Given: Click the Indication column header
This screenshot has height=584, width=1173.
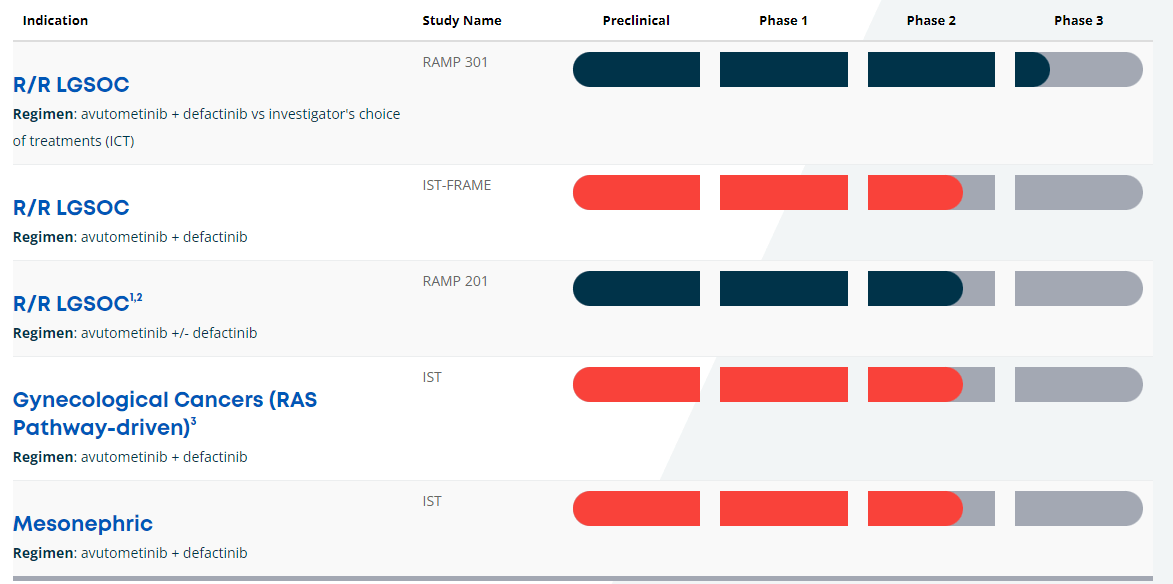Looking at the screenshot, I should (x=55, y=21).
